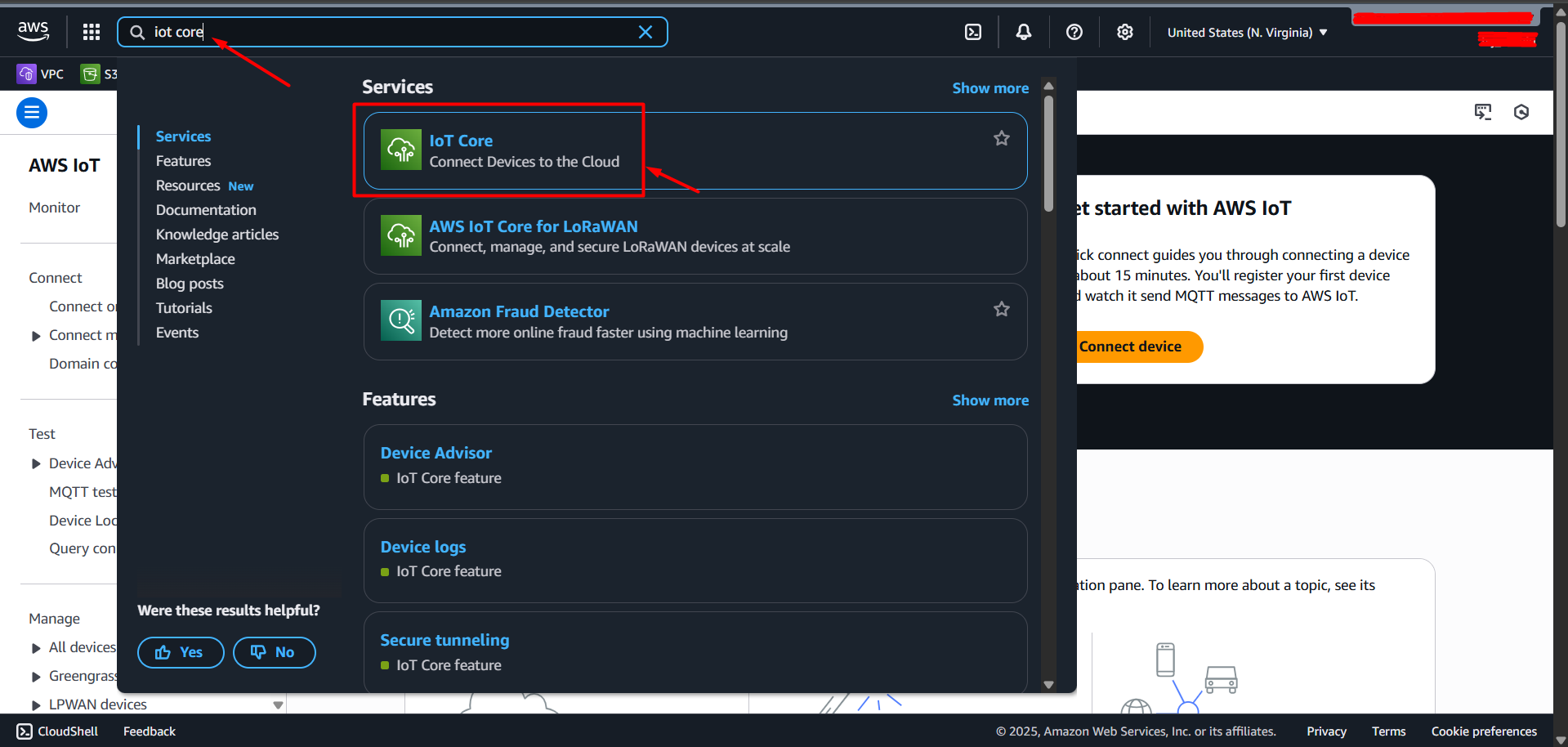Open the notifications bell
1568x747 pixels.
1023,32
